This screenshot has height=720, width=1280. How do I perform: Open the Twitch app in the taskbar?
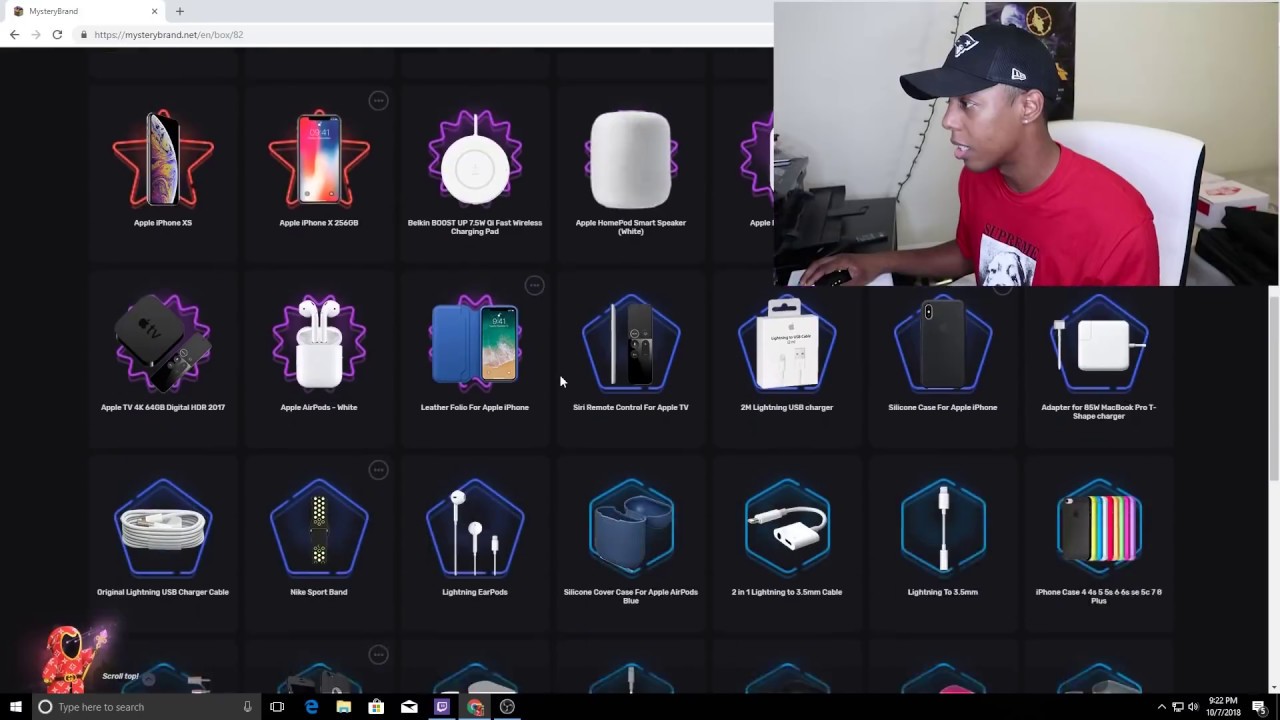click(442, 707)
